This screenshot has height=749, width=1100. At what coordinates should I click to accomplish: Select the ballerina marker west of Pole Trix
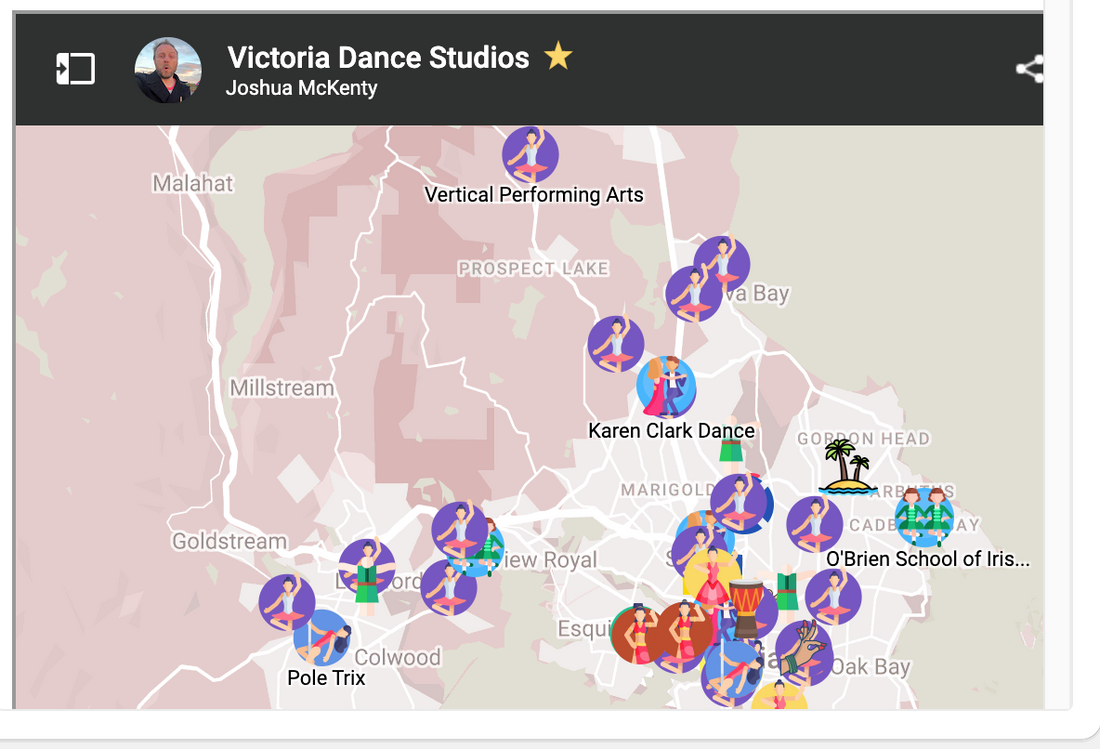click(x=287, y=602)
